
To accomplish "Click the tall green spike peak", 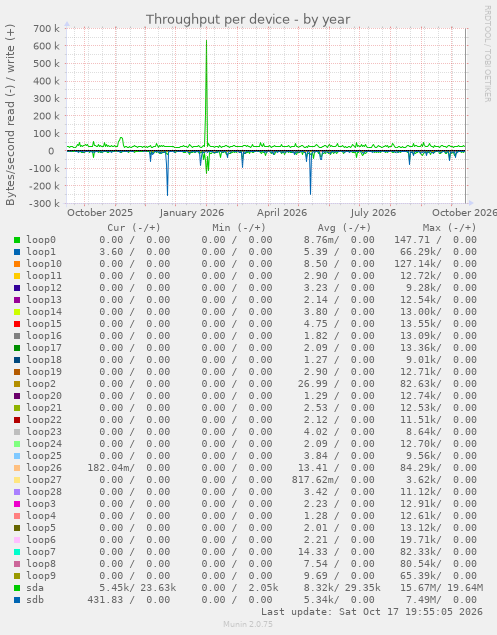I will point(206,41).
